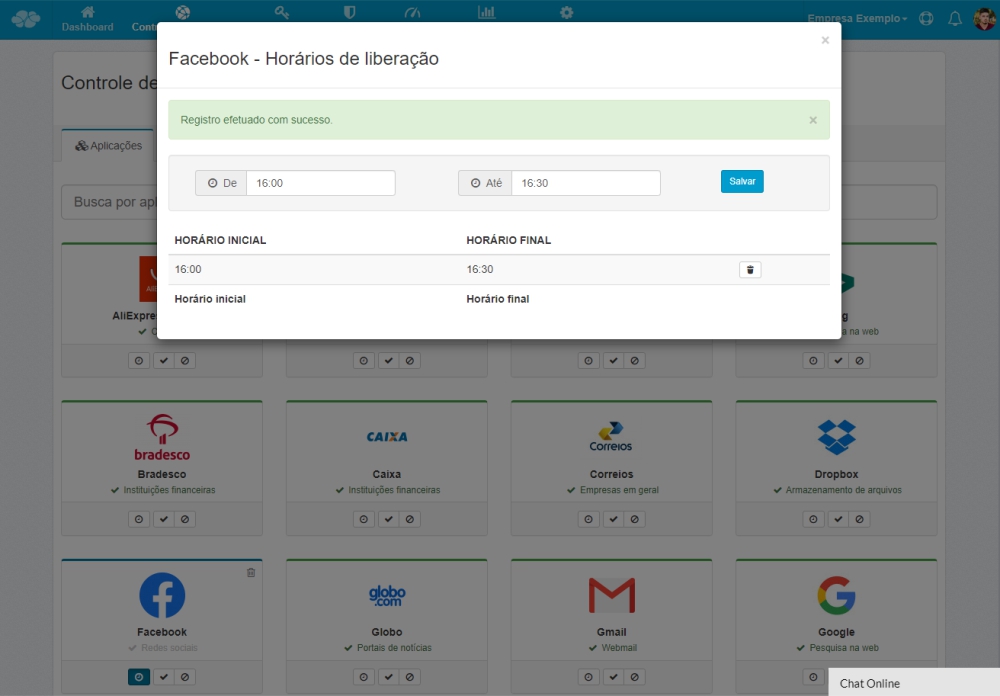Open schedule clock button for Globo
Image resolution: width=1000 pixels, height=696 pixels.
point(364,677)
